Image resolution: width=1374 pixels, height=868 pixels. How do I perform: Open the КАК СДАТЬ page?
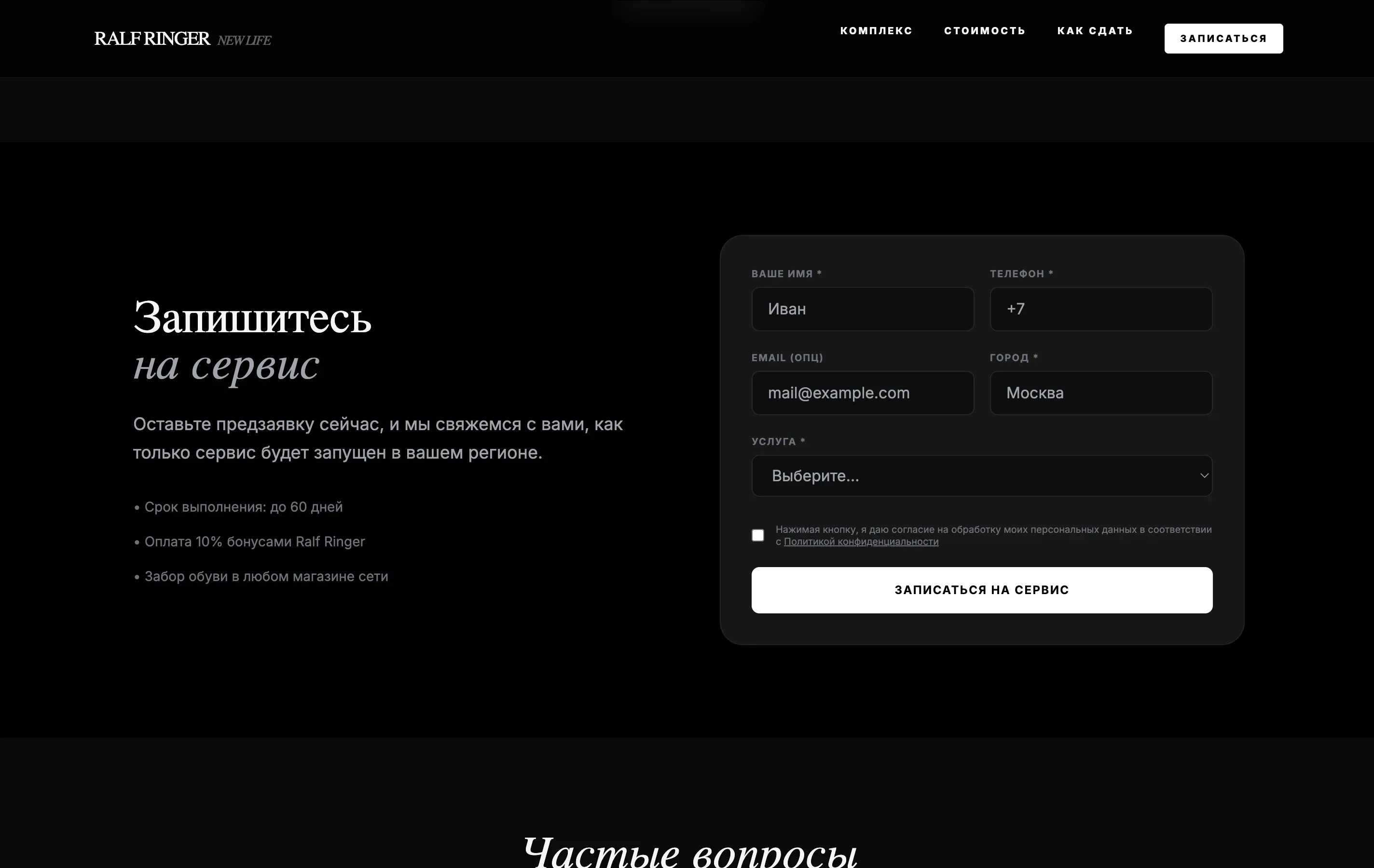(x=1095, y=31)
